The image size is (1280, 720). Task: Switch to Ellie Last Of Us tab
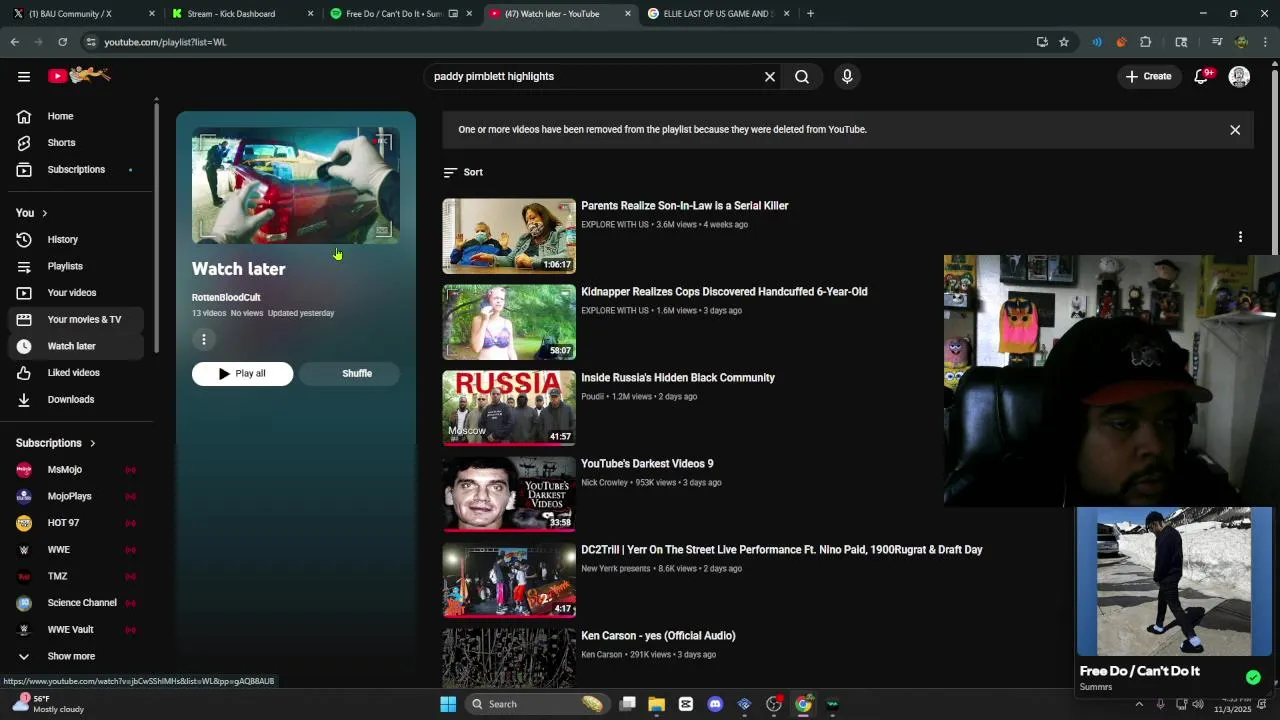click(716, 14)
